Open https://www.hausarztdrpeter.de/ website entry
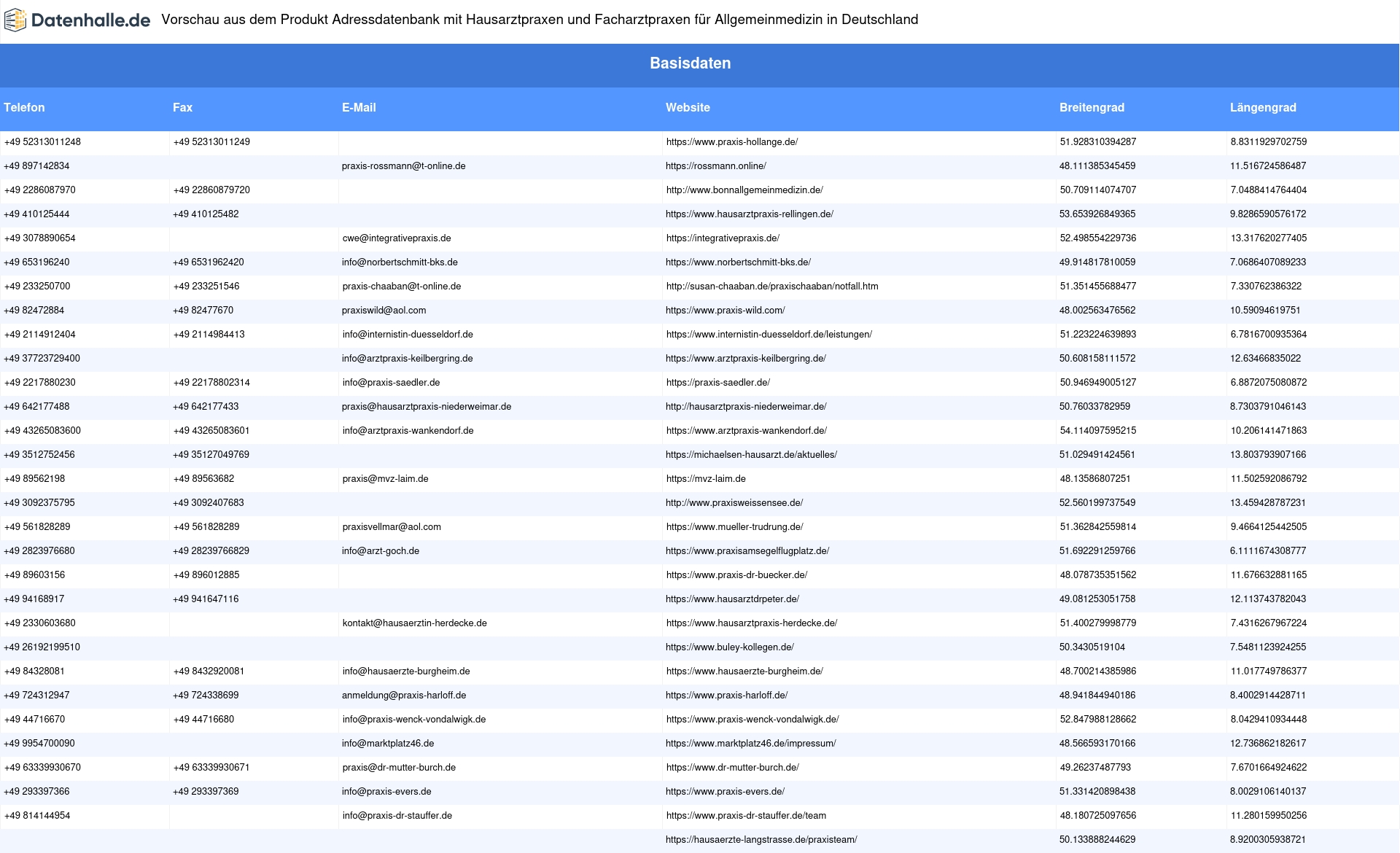1400x853 pixels. pyautogui.click(x=732, y=599)
